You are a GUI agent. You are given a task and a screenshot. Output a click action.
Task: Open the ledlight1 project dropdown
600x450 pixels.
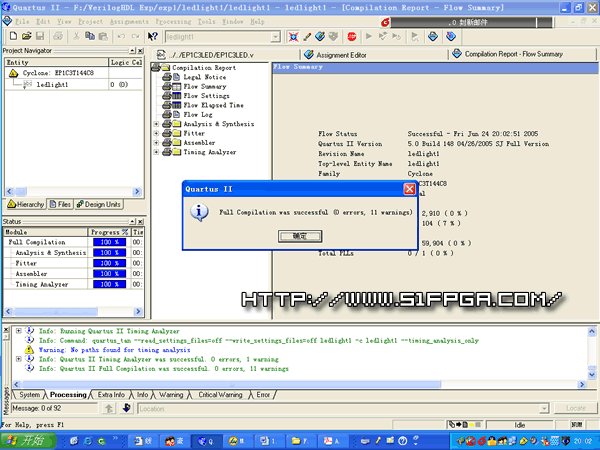[x=275, y=37]
